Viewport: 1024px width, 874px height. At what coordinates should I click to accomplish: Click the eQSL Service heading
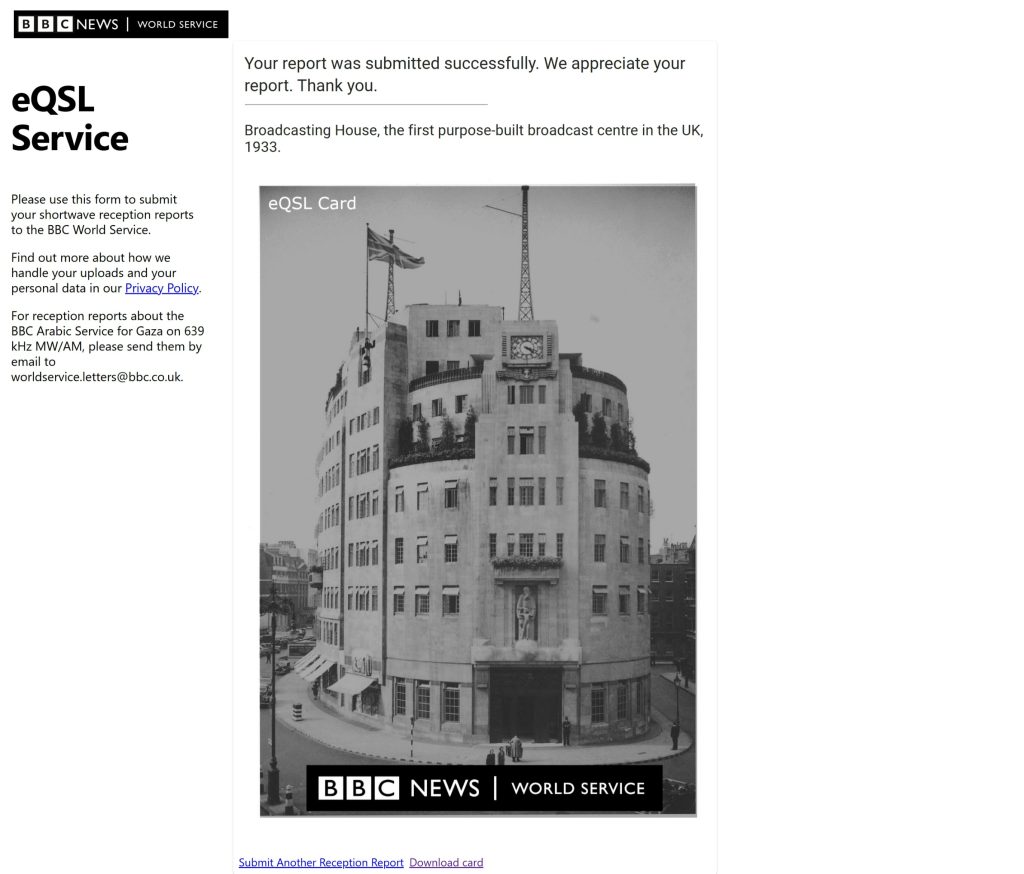[70, 119]
